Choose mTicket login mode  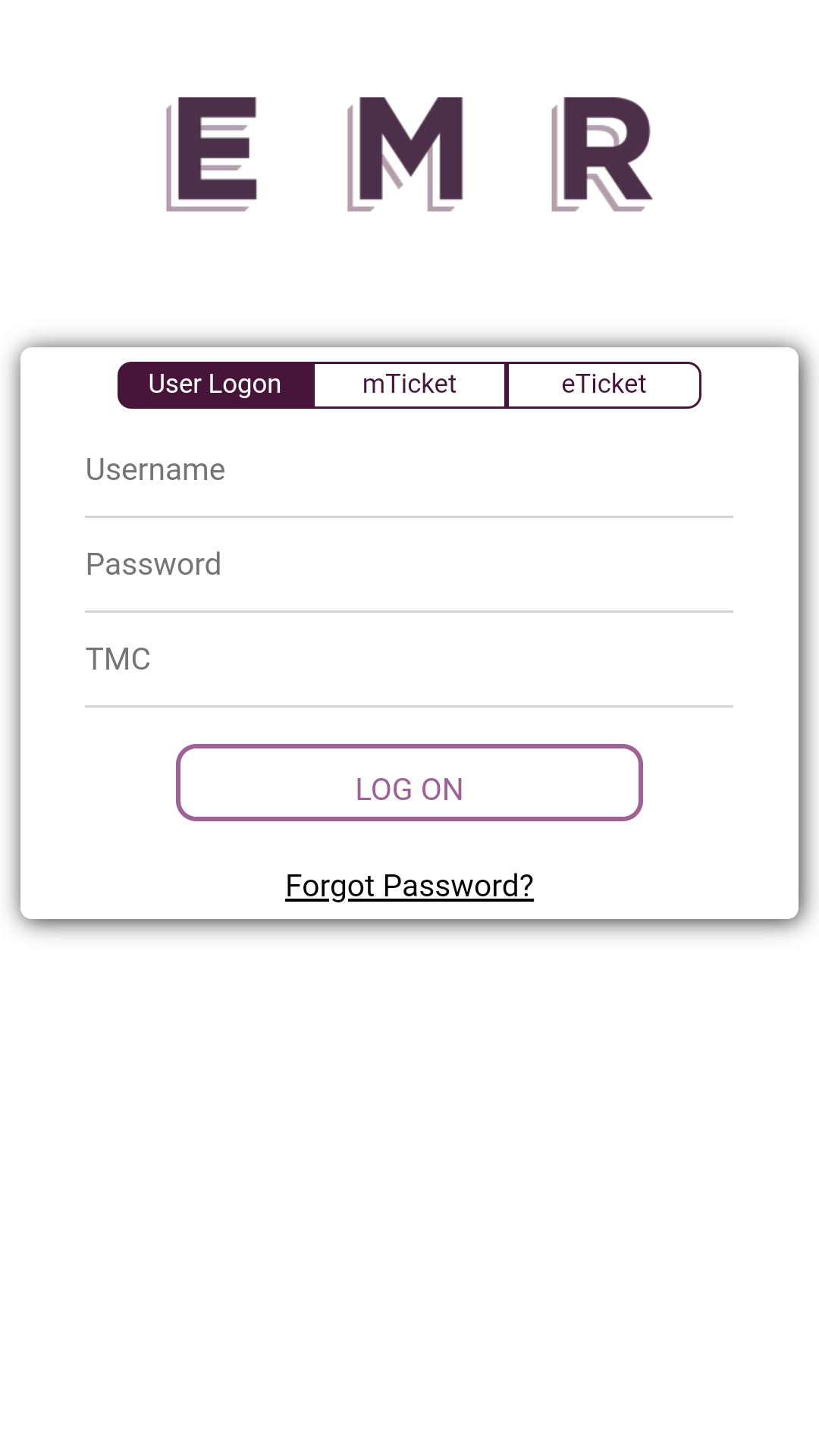(x=409, y=384)
